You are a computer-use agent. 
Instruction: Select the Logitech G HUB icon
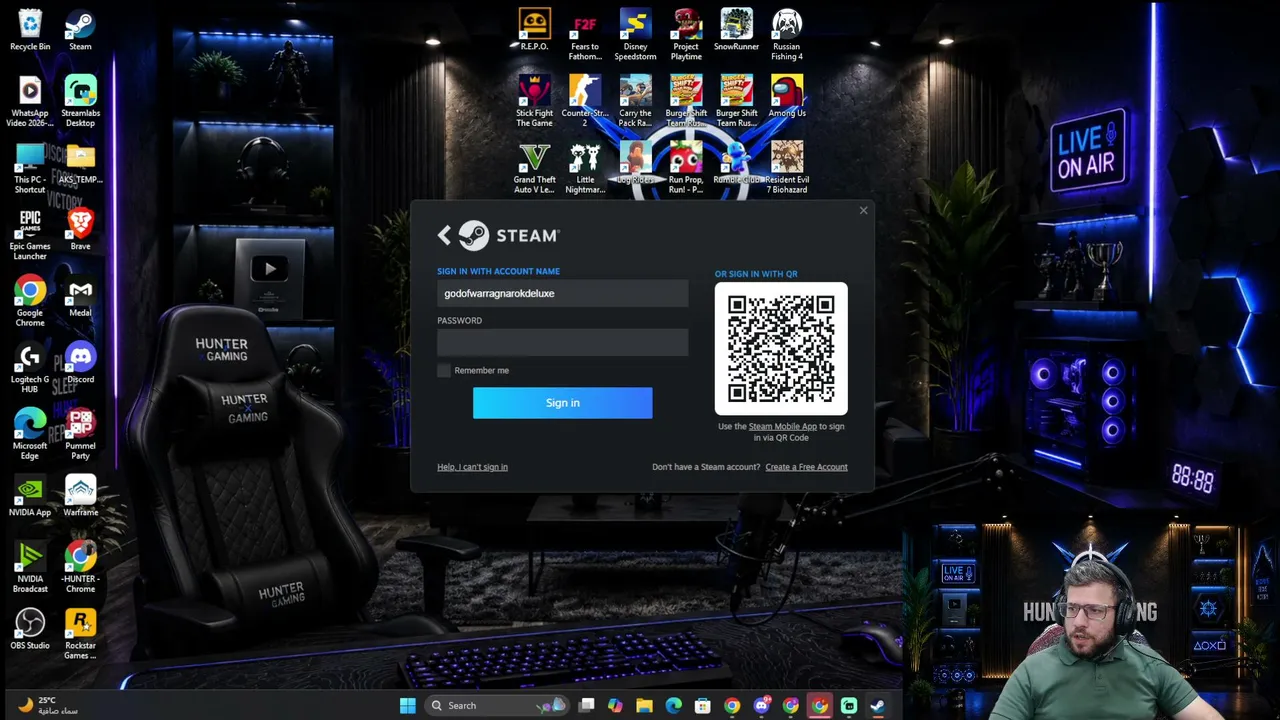click(30, 368)
